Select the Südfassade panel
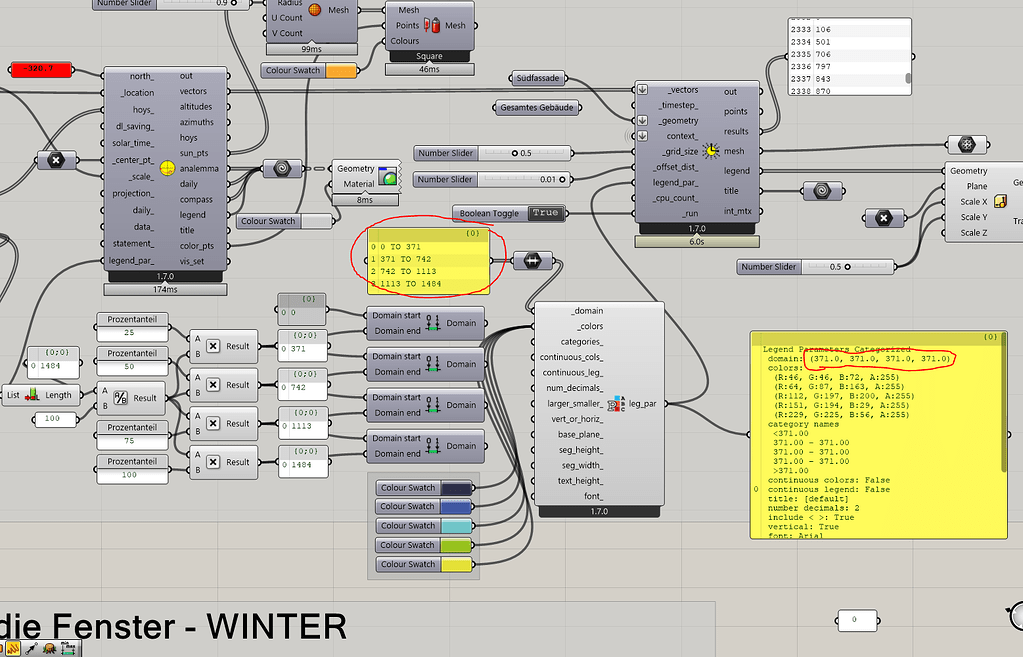Screen dimensions: 1023x657 pos(538,77)
